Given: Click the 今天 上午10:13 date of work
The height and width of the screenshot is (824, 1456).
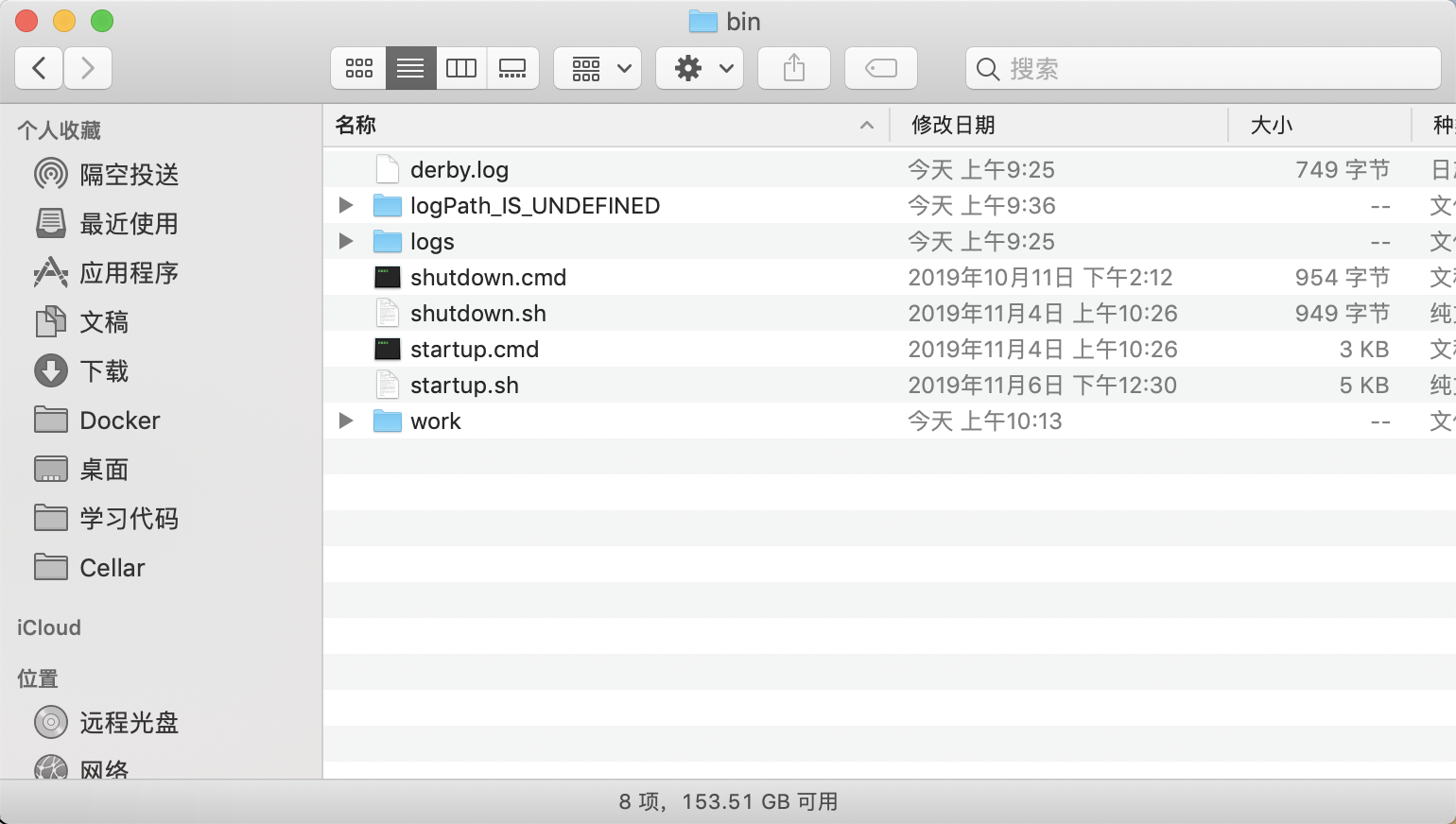Looking at the screenshot, I should tap(985, 421).
